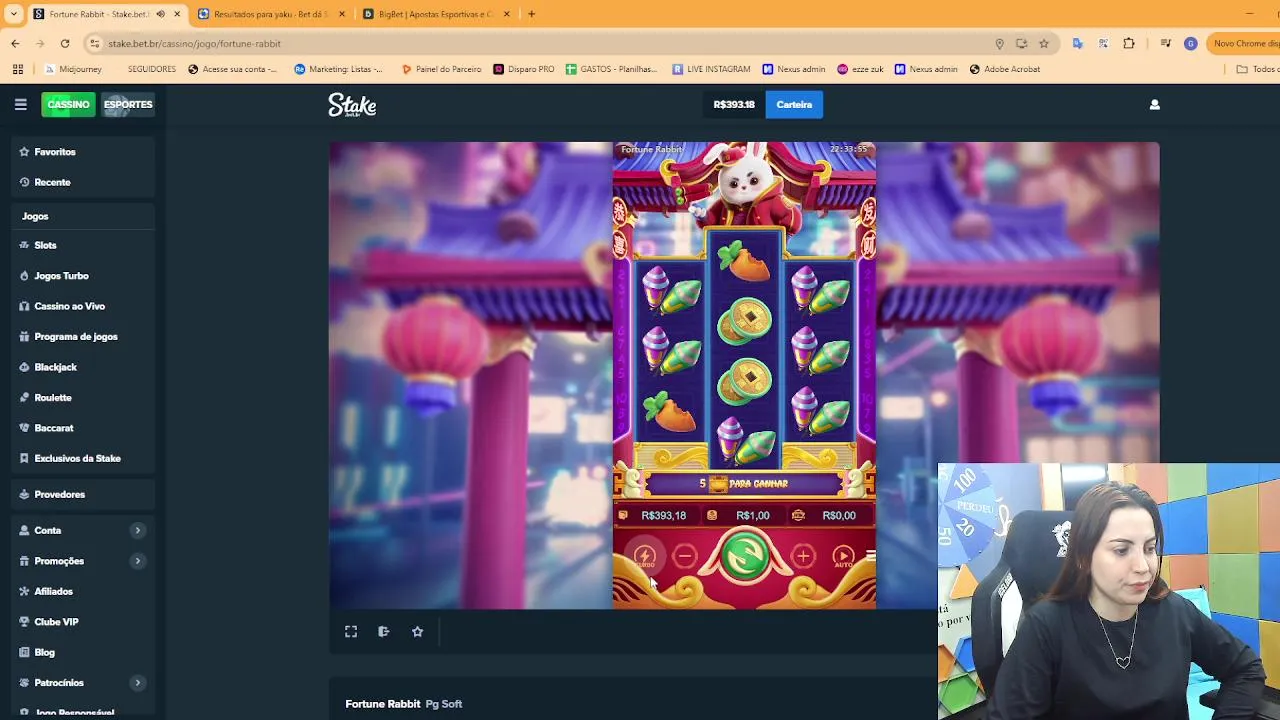The image size is (1280, 720).
Task: Add Fortune Rabbit to favorites star
Action: click(x=417, y=631)
